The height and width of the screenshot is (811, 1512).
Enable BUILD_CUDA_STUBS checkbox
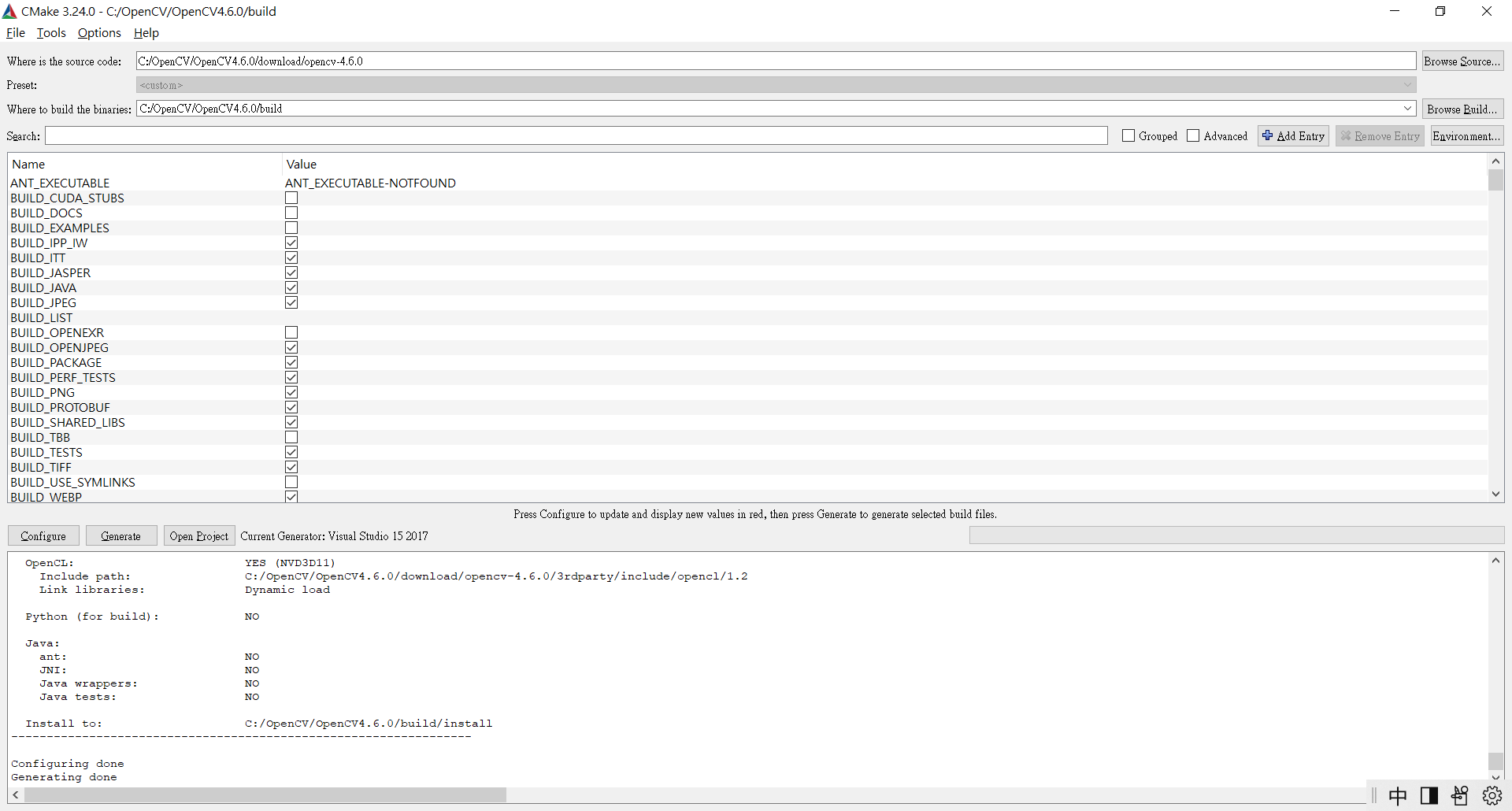[291, 198]
